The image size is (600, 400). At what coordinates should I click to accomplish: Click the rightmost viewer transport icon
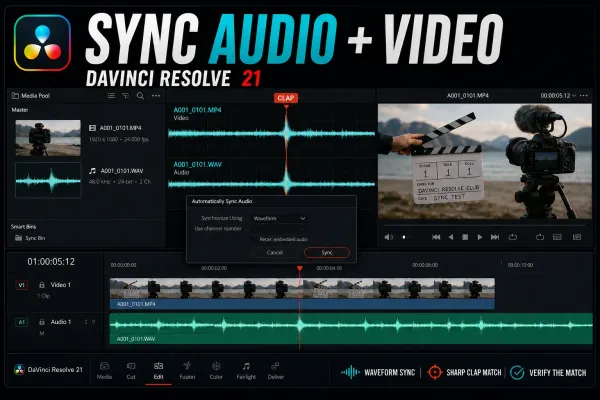click(577, 237)
